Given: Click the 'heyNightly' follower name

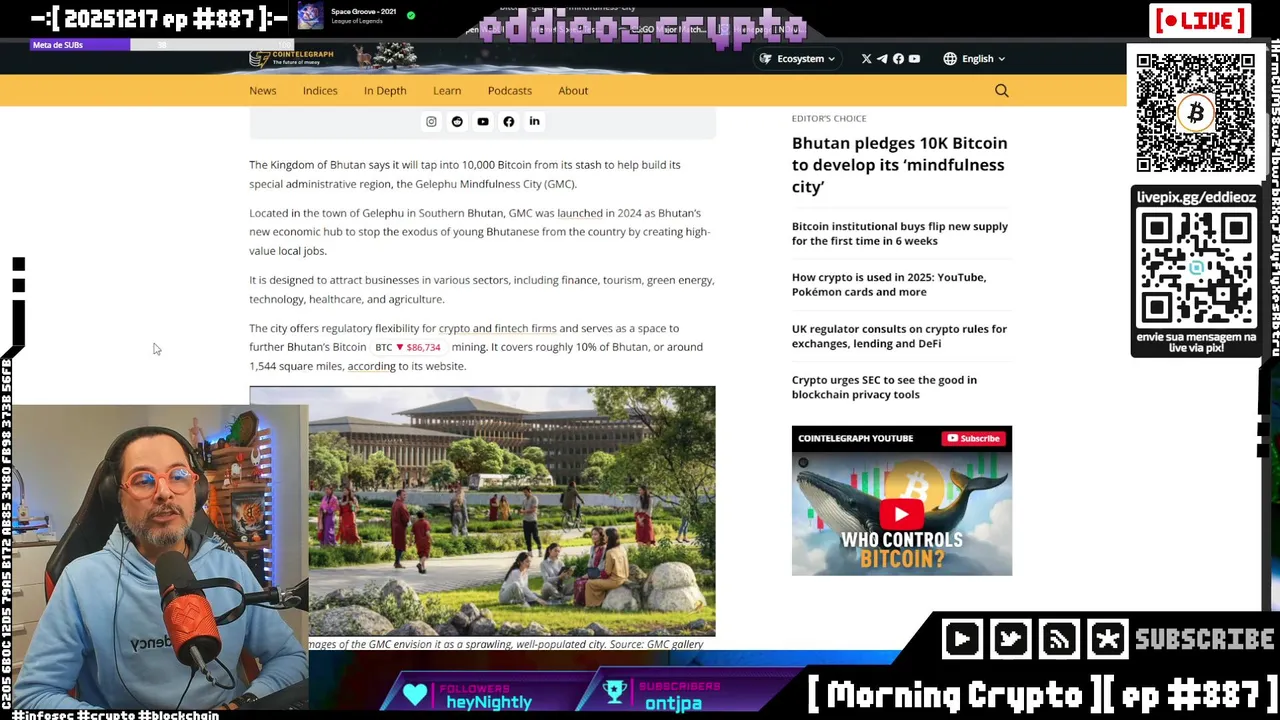Looking at the screenshot, I should [x=489, y=703].
